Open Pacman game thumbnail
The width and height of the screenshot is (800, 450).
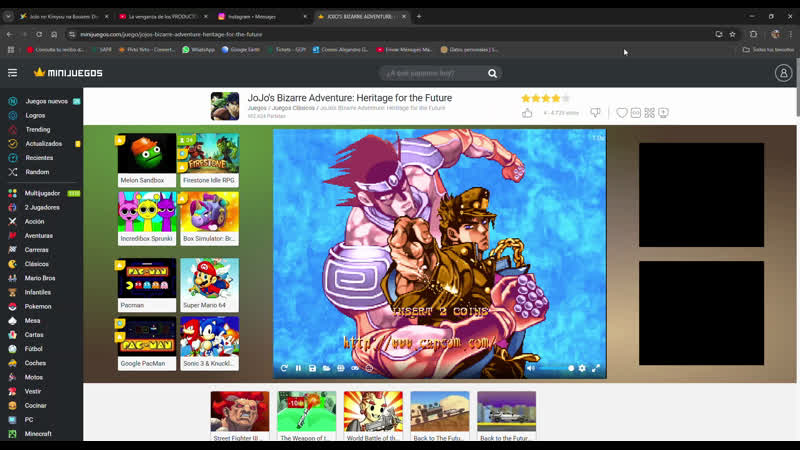coord(147,285)
